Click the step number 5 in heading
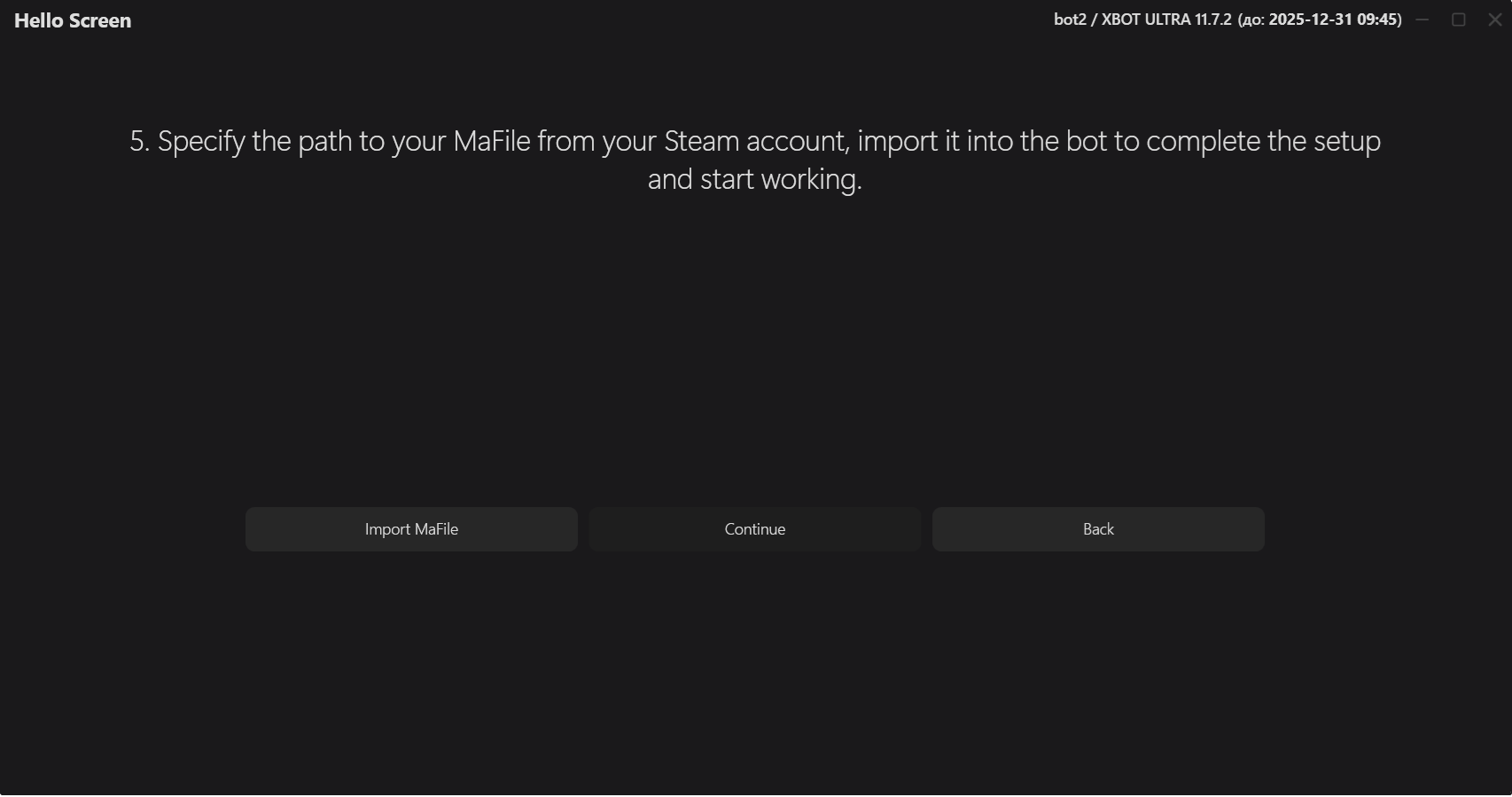Screen dimensions: 1512x797 [137, 142]
